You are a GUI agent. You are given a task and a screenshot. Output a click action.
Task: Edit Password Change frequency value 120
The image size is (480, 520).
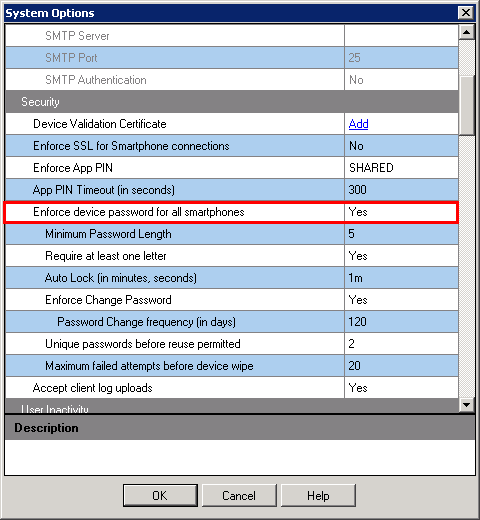click(401, 322)
